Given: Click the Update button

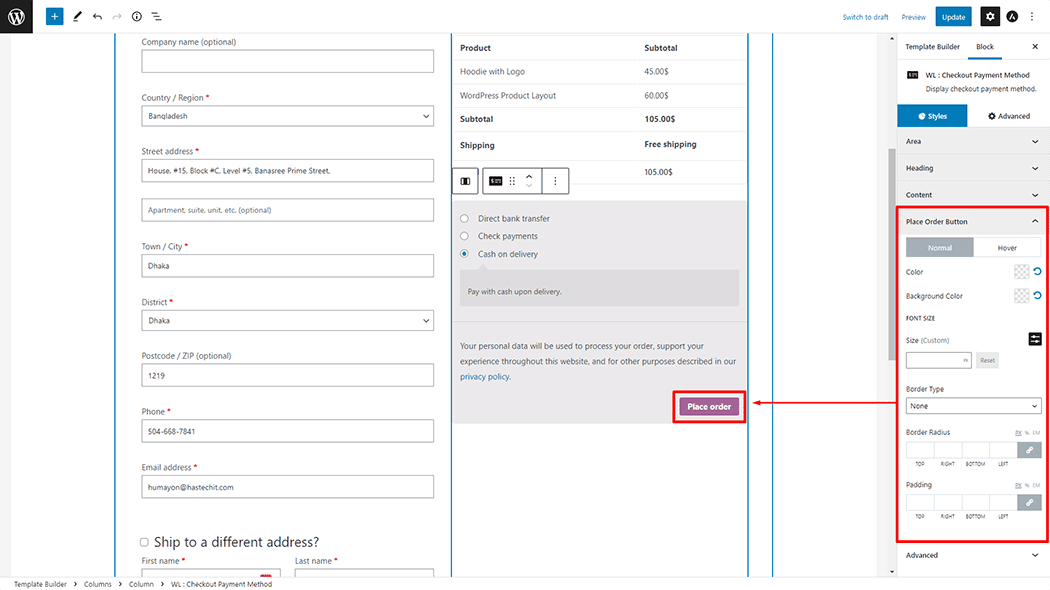Looking at the screenshot, I should (953, 17).
